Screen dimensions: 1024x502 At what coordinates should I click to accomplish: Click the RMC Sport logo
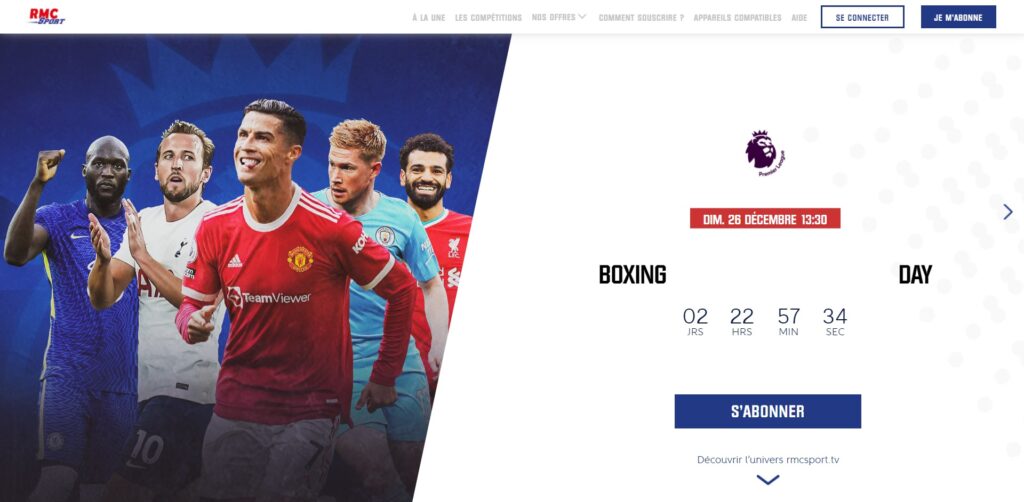click(47, 16)
